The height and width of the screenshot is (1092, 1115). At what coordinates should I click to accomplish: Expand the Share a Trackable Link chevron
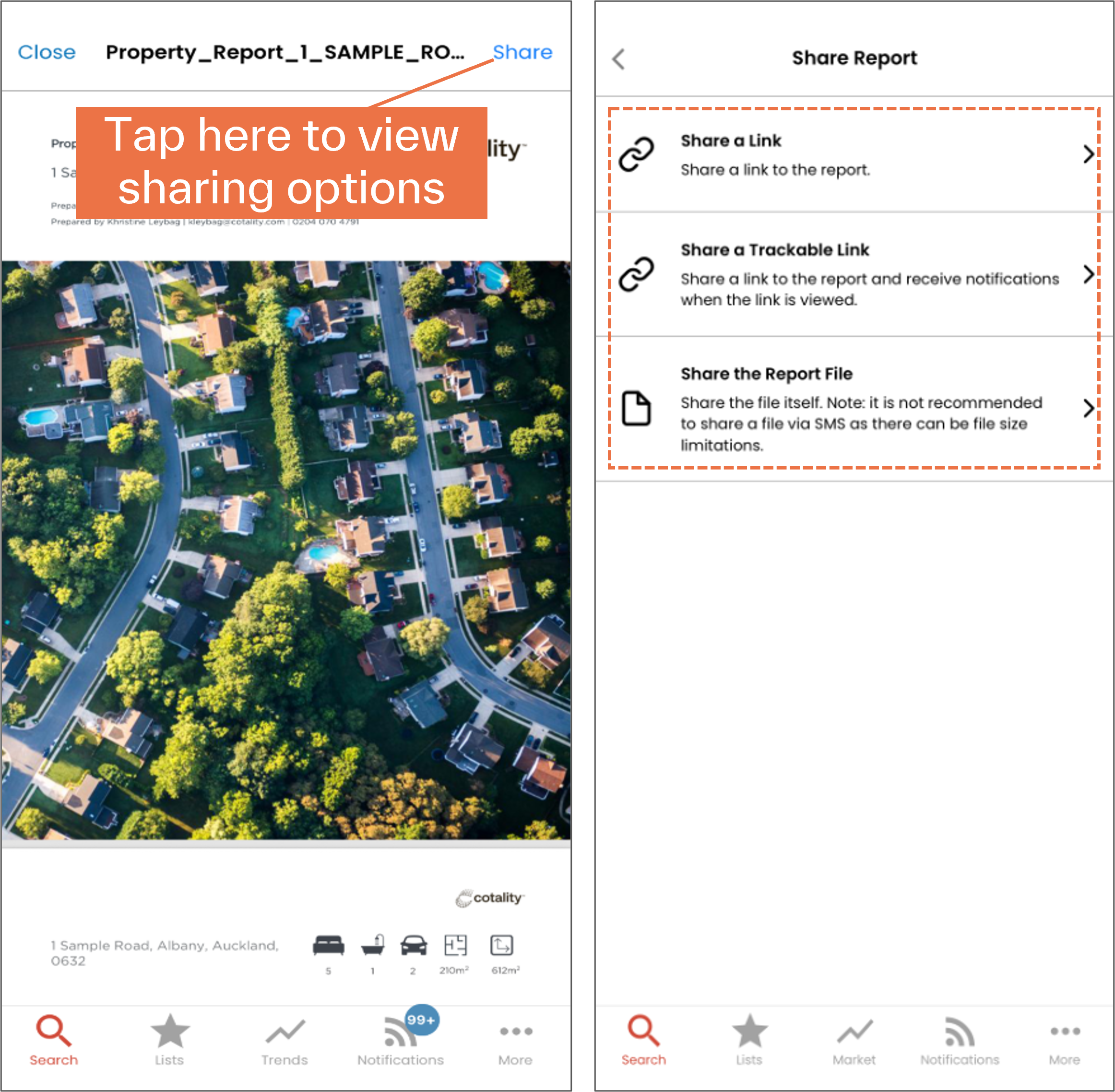(1088, 274)
